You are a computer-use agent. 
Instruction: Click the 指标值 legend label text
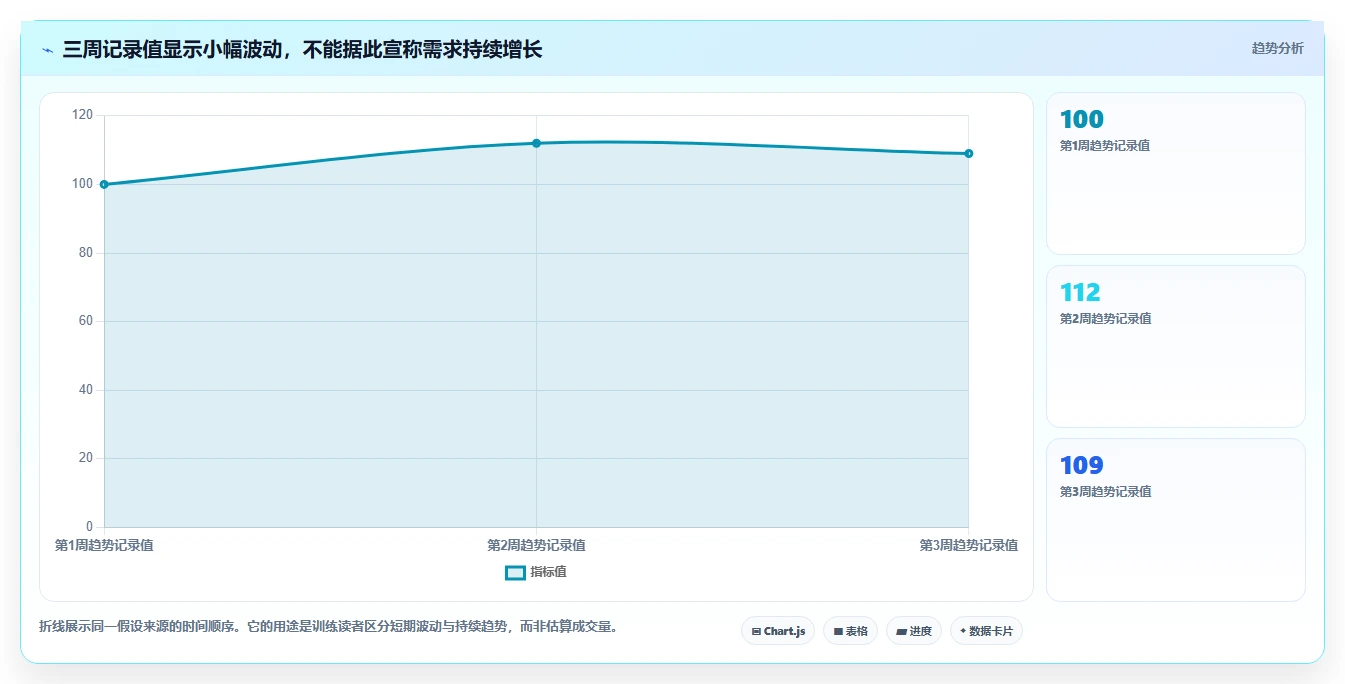click(548, 572)
